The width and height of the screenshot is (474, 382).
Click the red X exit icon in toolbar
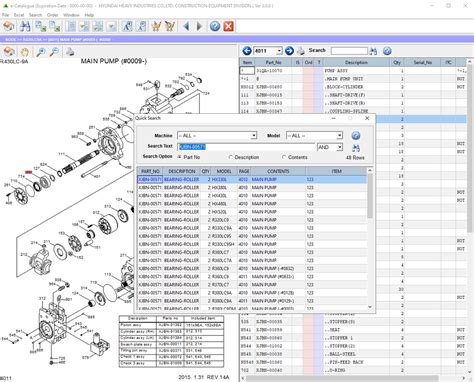[228, 26]
